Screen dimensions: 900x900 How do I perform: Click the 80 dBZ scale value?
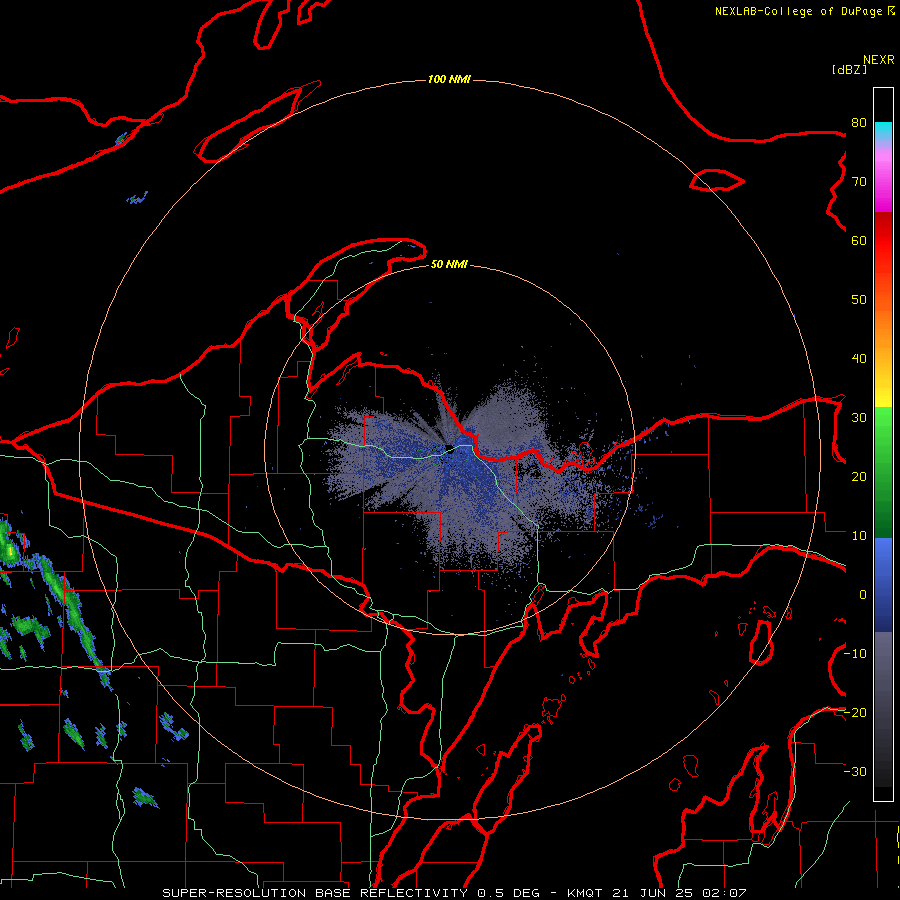[859, 122]
